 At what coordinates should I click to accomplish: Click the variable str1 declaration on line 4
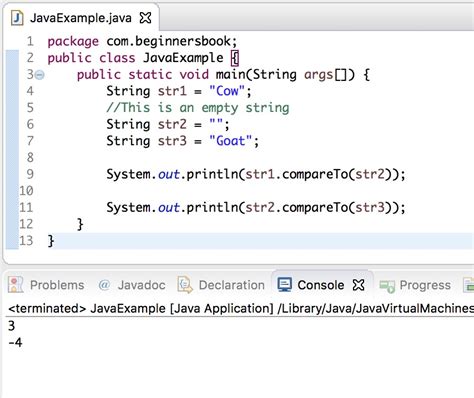pos(172,91)
